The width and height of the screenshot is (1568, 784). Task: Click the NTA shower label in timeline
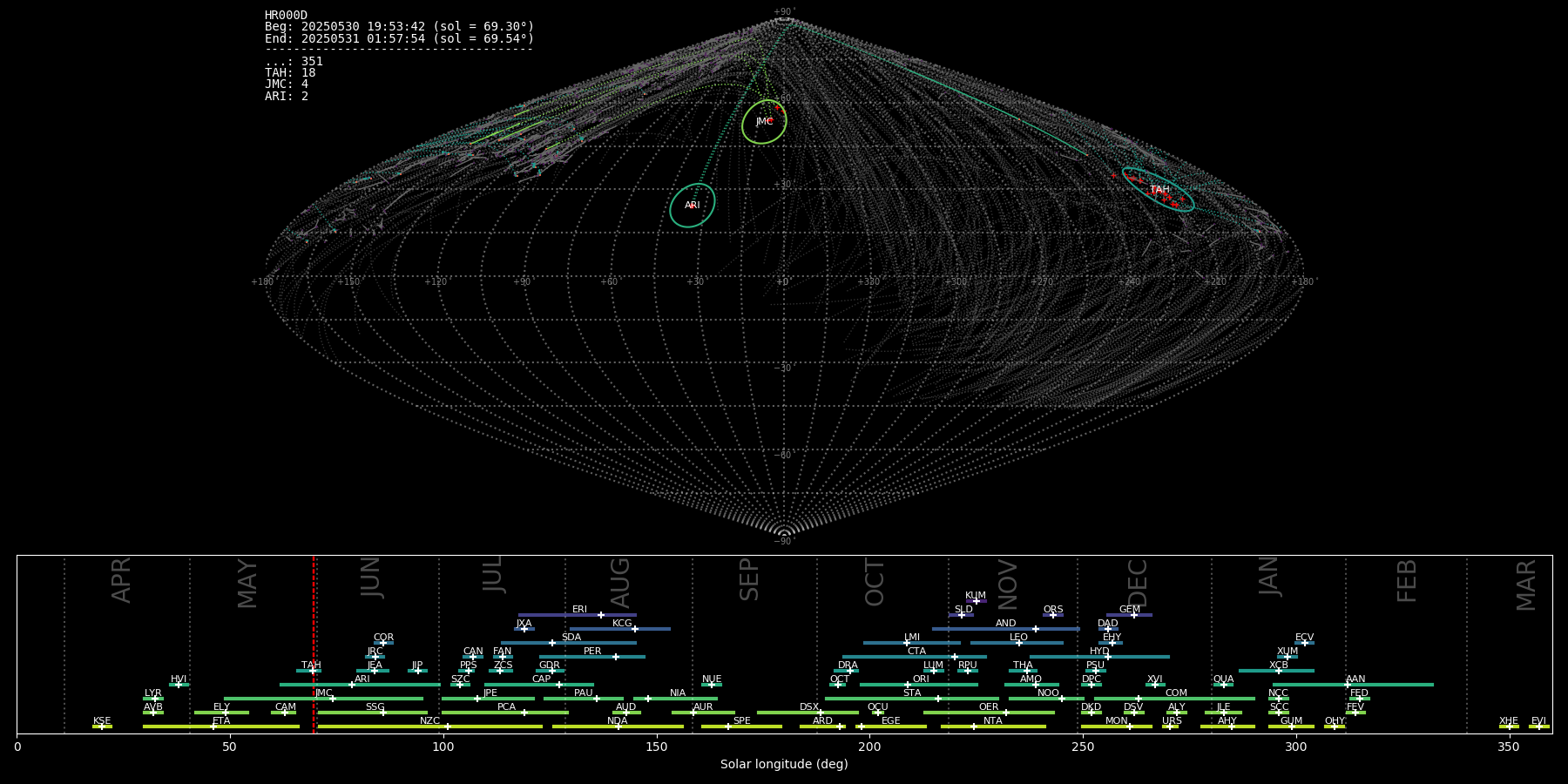[x=992, y=721]
